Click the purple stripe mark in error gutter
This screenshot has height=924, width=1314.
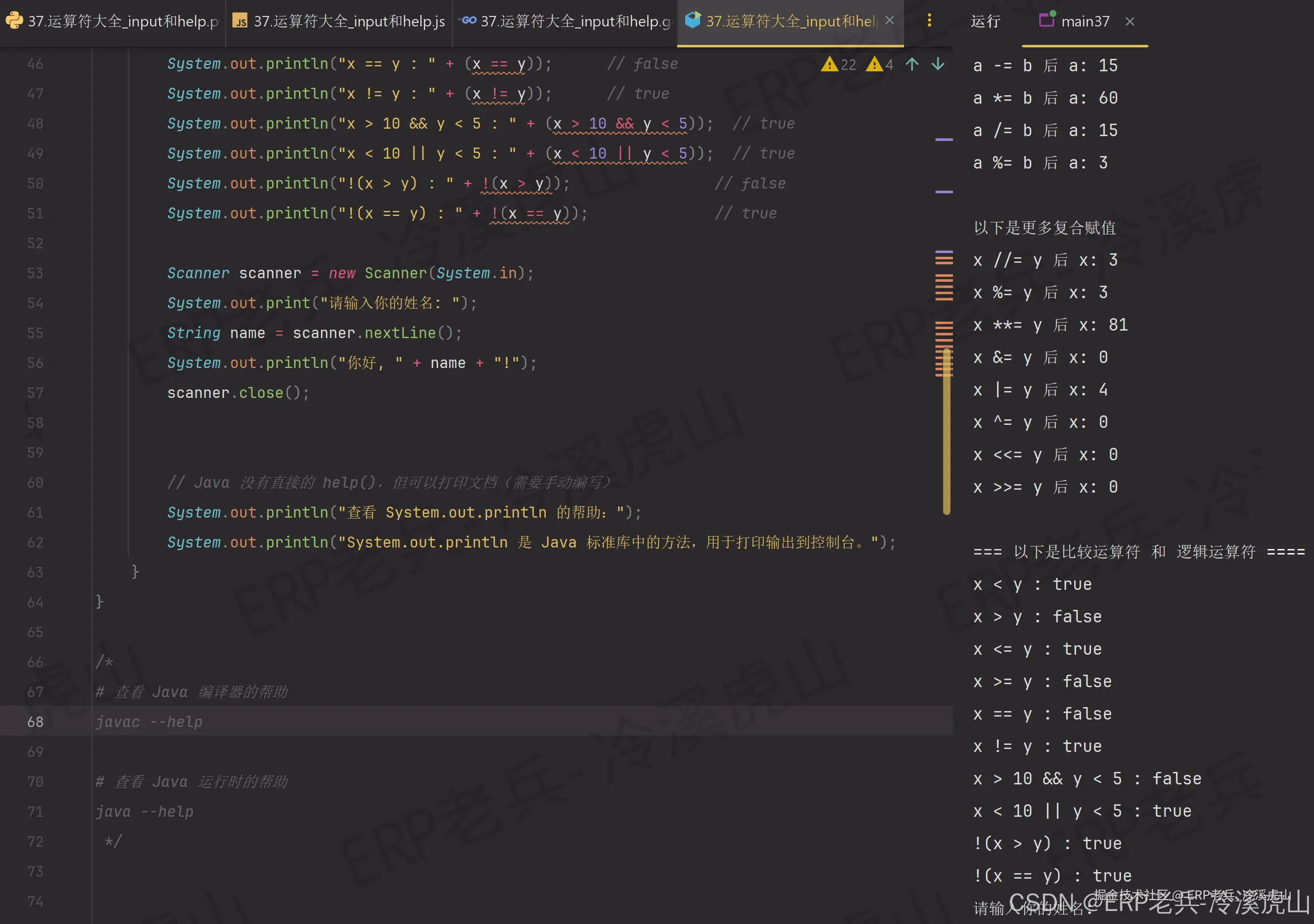click(943, 139)
